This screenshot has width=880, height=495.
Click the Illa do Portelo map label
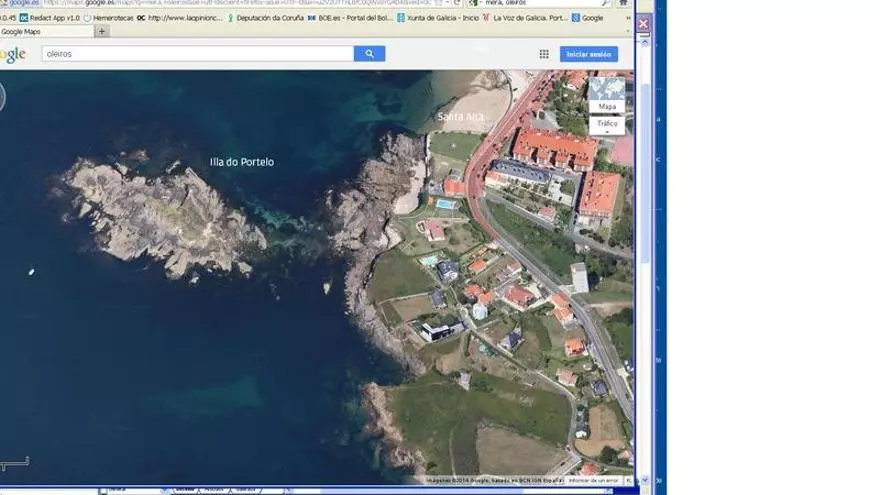(241, 162)
